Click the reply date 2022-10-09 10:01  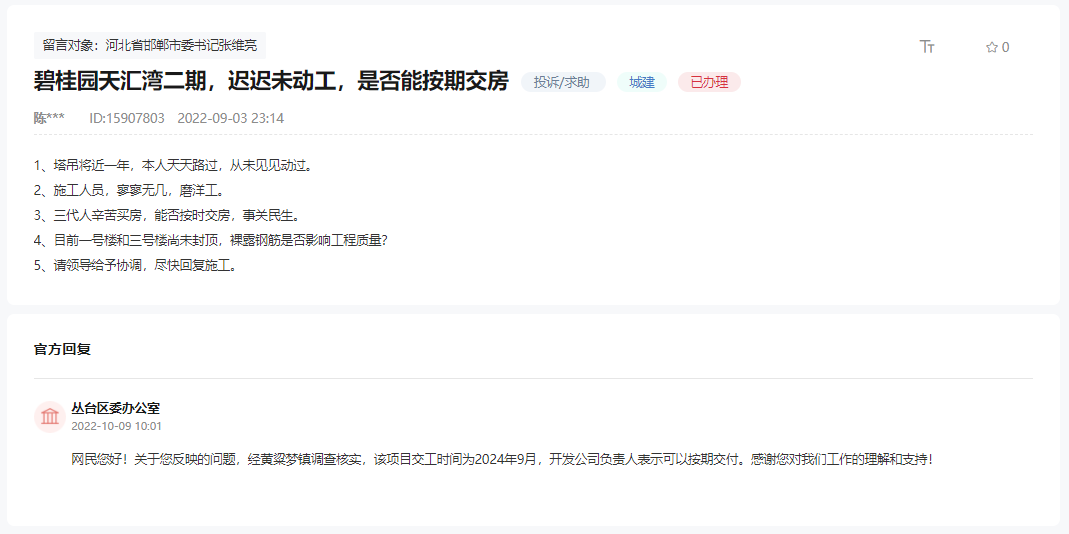(117, 426)
